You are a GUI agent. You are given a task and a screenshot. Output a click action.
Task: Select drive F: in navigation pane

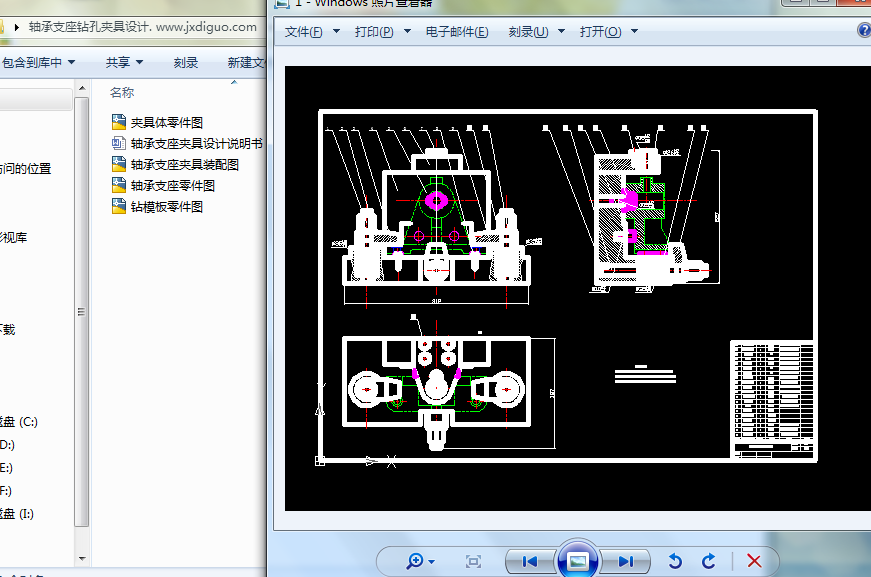[x=6, y=491]
